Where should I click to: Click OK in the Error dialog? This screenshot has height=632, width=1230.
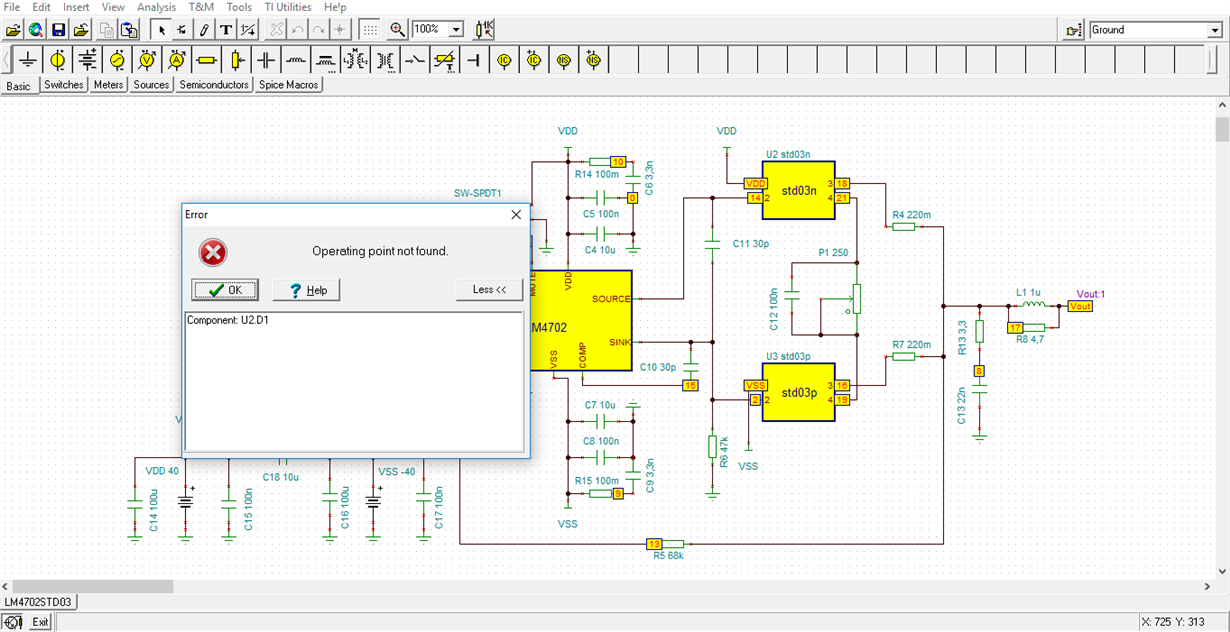(x=225, y=290)
